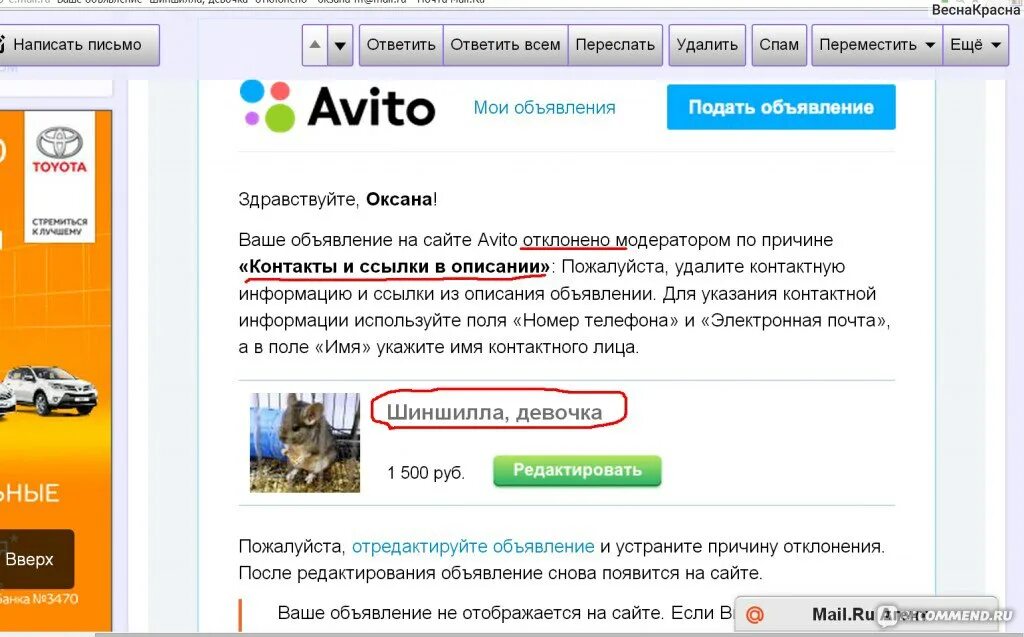1024x637 pixels.
Task: Click the green Редактировать button
Action: [x=577, y=470]
